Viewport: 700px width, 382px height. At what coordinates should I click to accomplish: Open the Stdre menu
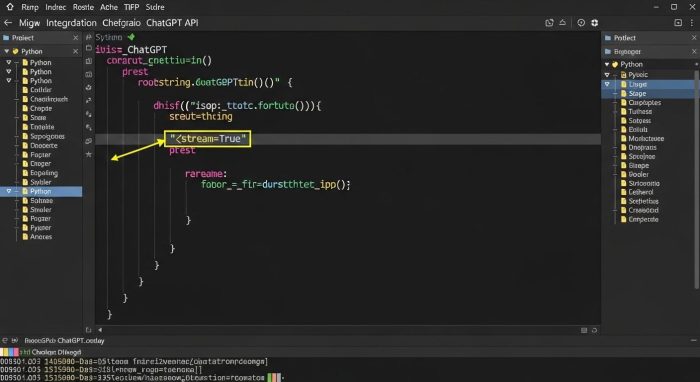pyautogui.click(x=155, y=7)
